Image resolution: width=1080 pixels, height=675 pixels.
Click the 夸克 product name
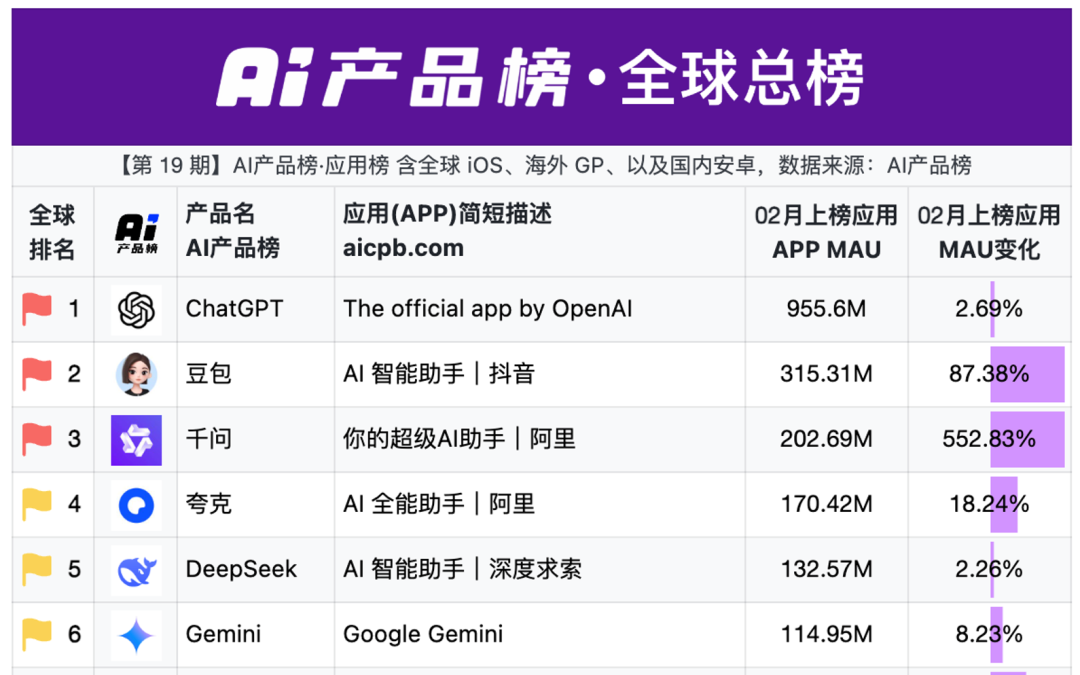(209, 504)
